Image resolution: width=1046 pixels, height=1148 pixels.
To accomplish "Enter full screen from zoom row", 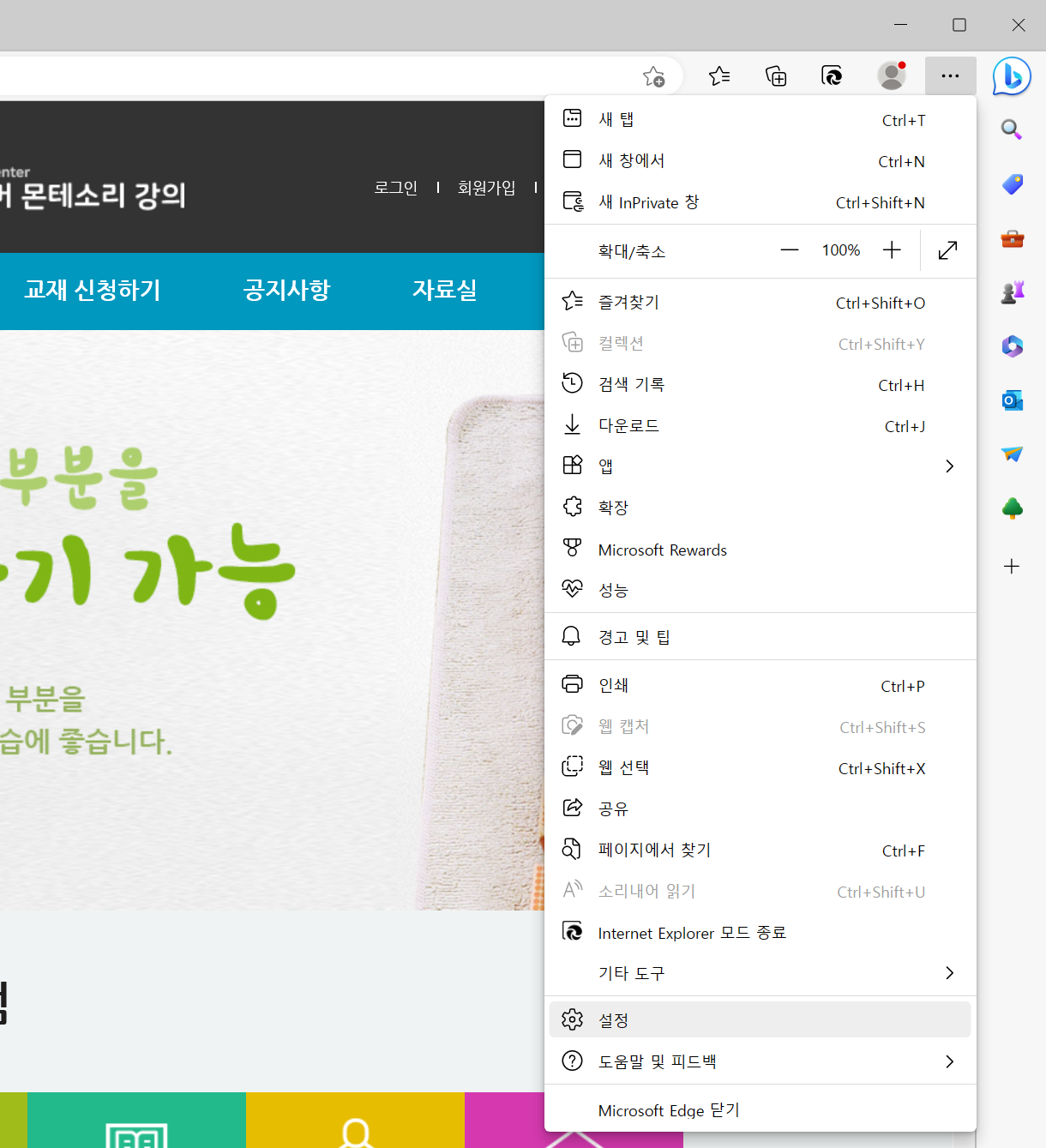I will [x=947, y=250].
